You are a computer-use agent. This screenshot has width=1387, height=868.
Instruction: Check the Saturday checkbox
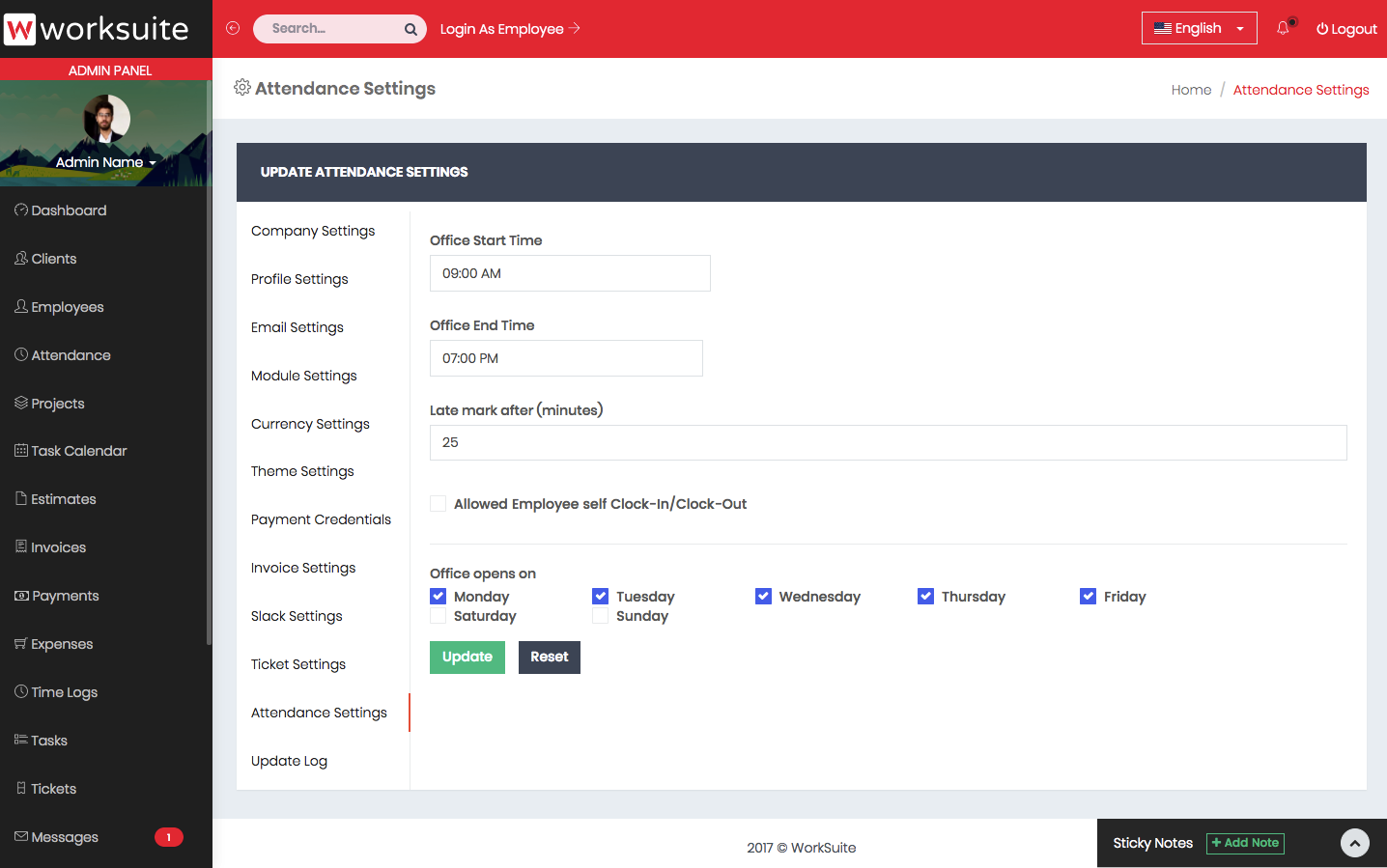pyautogui.click(x=439, y=616)
